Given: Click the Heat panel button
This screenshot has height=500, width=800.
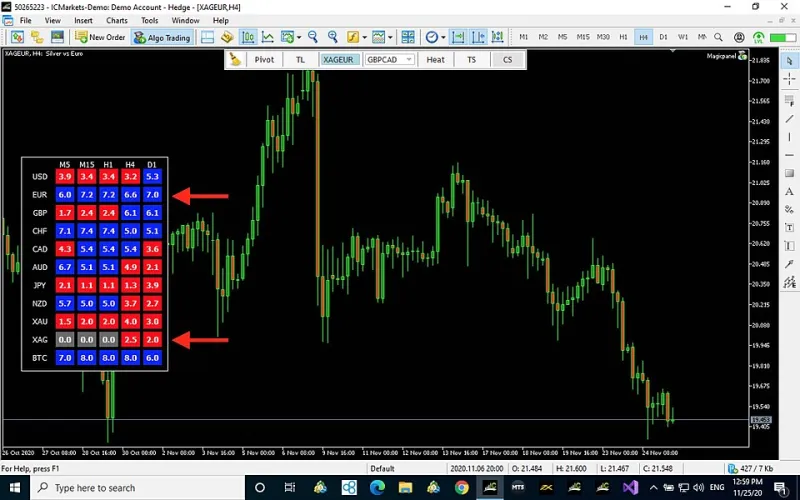Looking at the screenshot, I should point(435,60).
